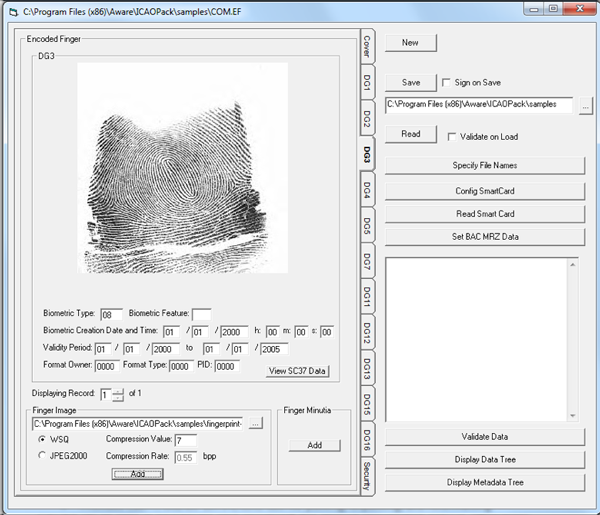Open the DG11 tab

(x=367, y=297)
